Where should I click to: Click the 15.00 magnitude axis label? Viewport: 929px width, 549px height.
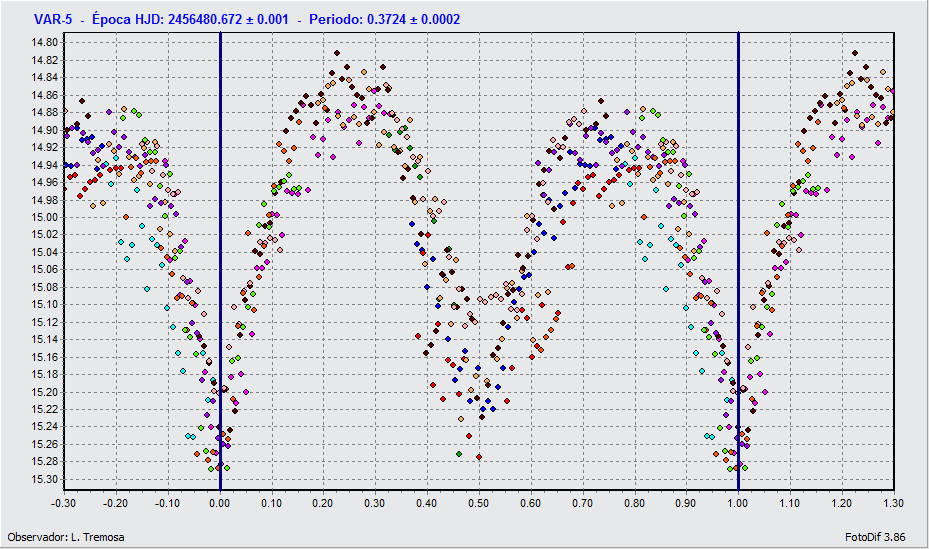pos(44,217)
